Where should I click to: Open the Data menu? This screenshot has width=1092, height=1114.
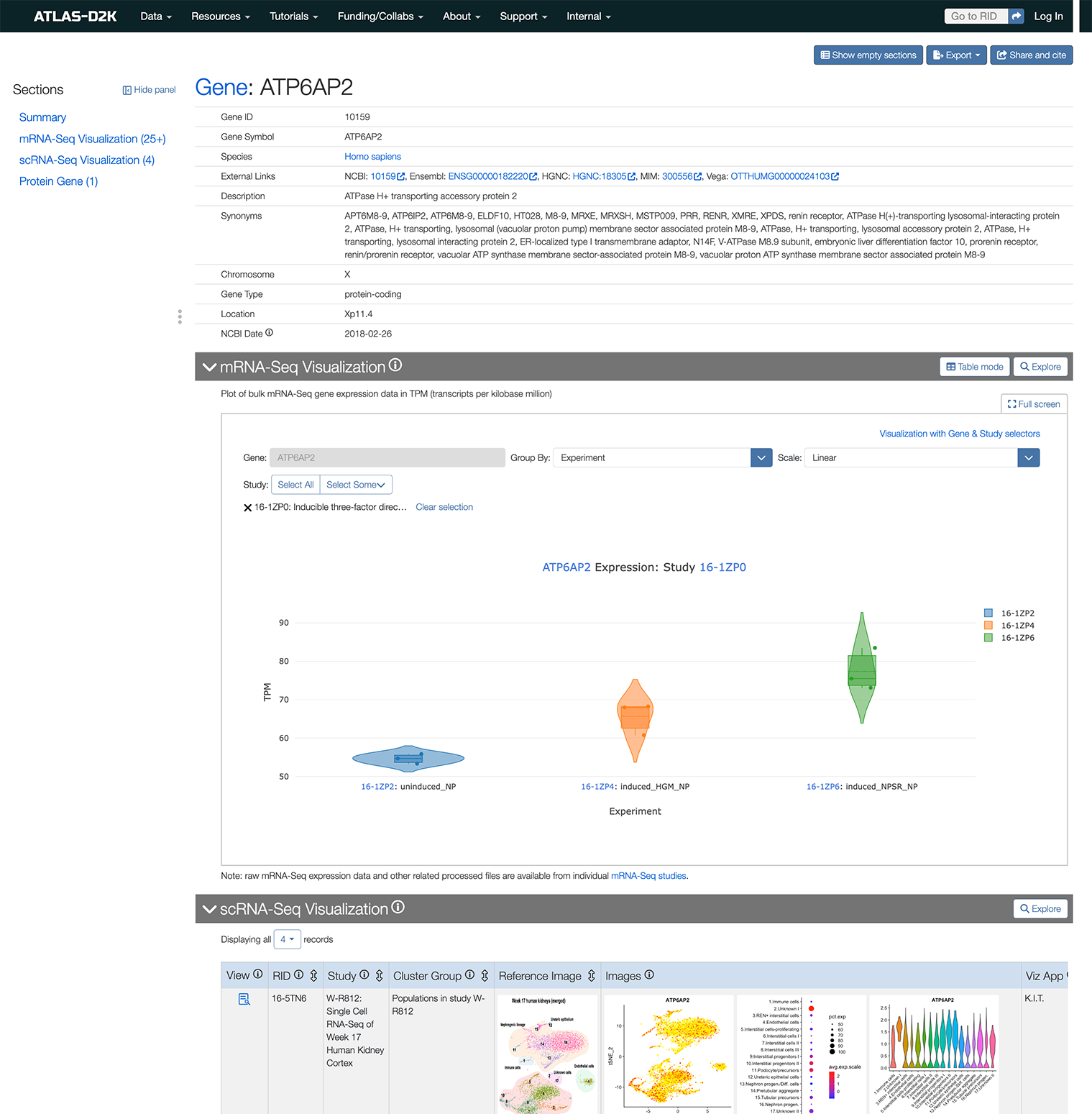(x=156, y=17)
